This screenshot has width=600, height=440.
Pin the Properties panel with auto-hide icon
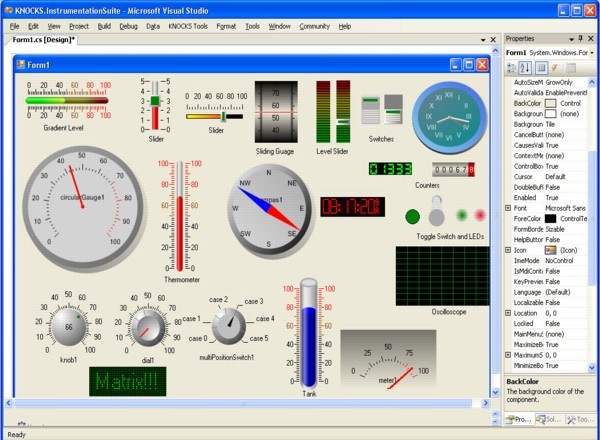(x=580, y=38)
